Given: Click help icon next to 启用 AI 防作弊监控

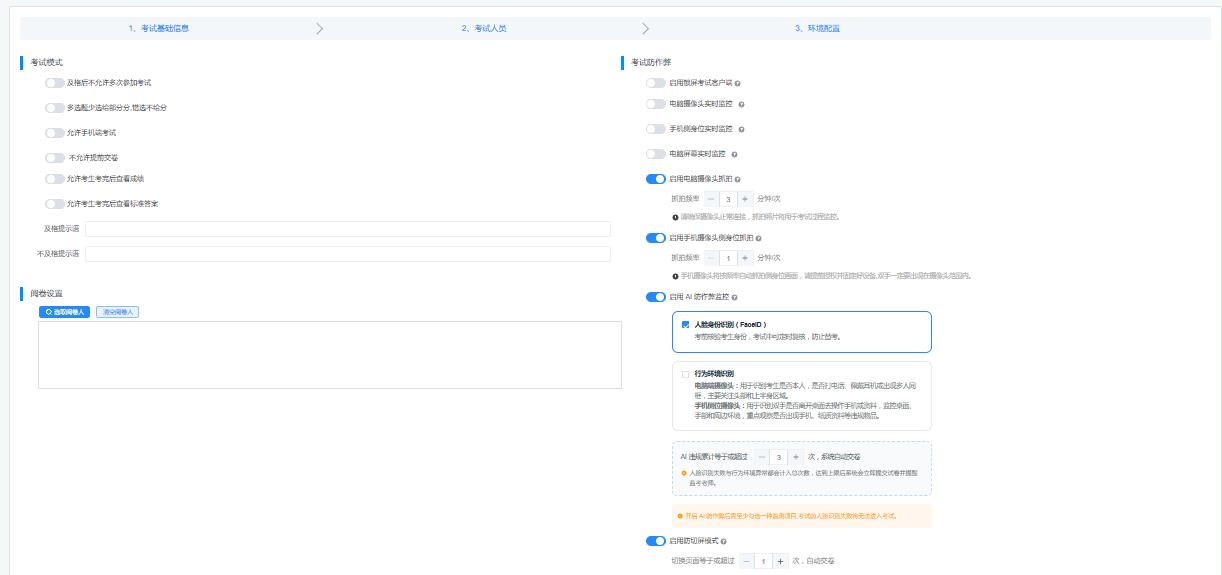Looking at the screenshot, I should (735, 298).
